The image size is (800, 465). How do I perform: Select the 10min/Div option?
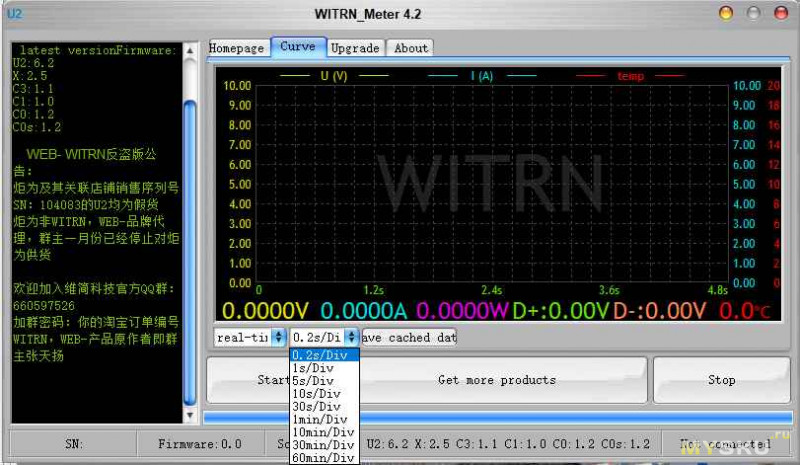[324, 432]
